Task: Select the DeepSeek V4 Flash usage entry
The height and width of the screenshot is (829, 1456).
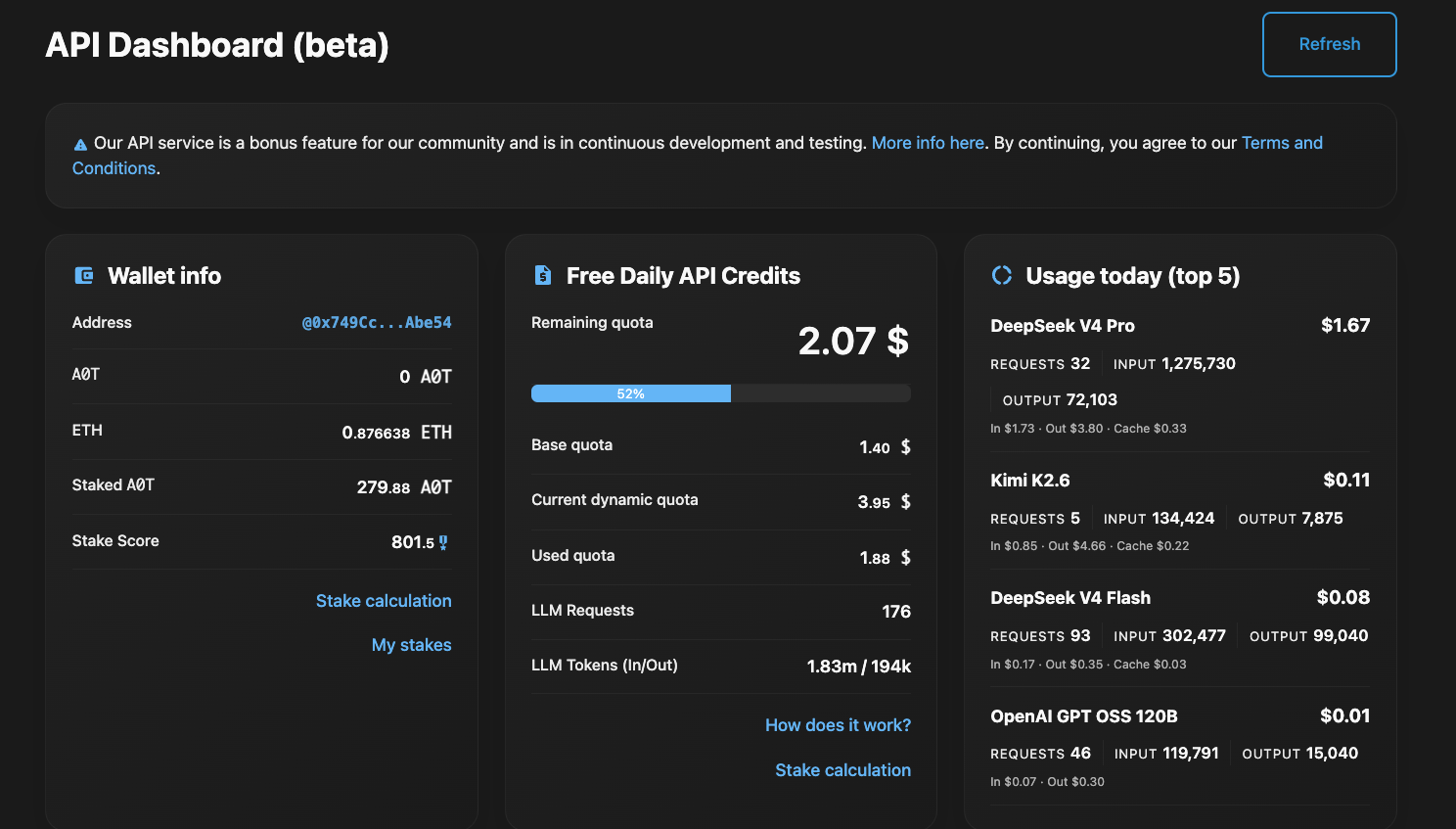Action: tap(1180, 630)
